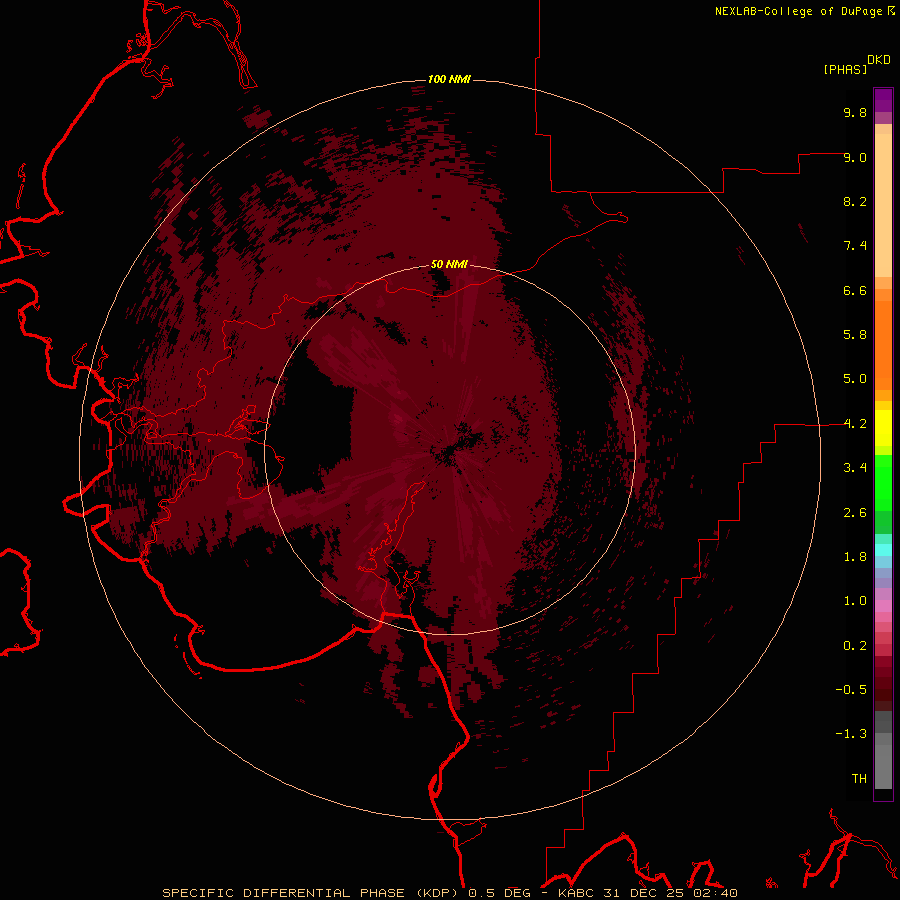
Task: Click the 50 NMI range ring label
Action: click(449, 264)
